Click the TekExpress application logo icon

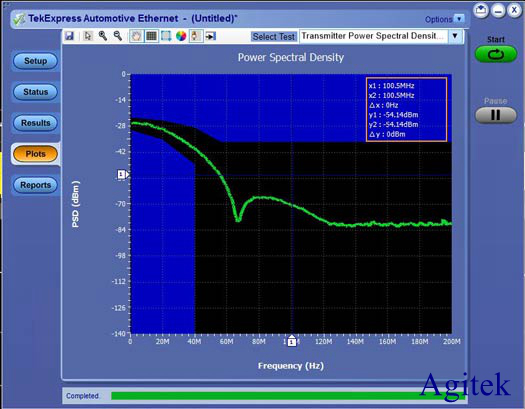19,19
